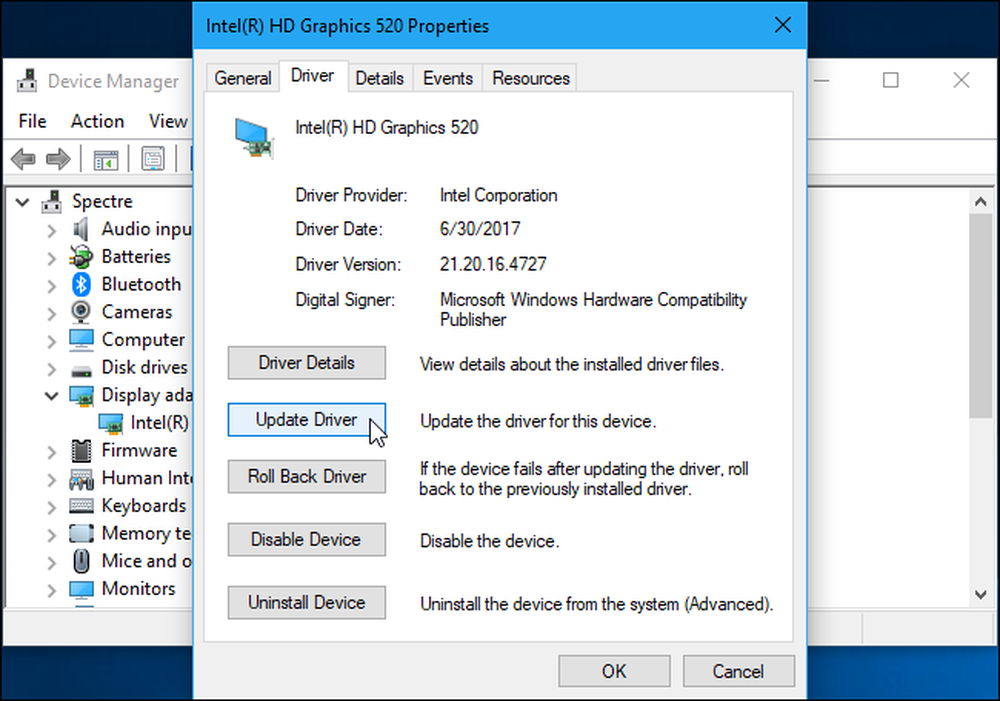Select the Spectre computer root icon
Image resolution: width=1000 pixels, height=701 pixels.
tap(52, 202)
